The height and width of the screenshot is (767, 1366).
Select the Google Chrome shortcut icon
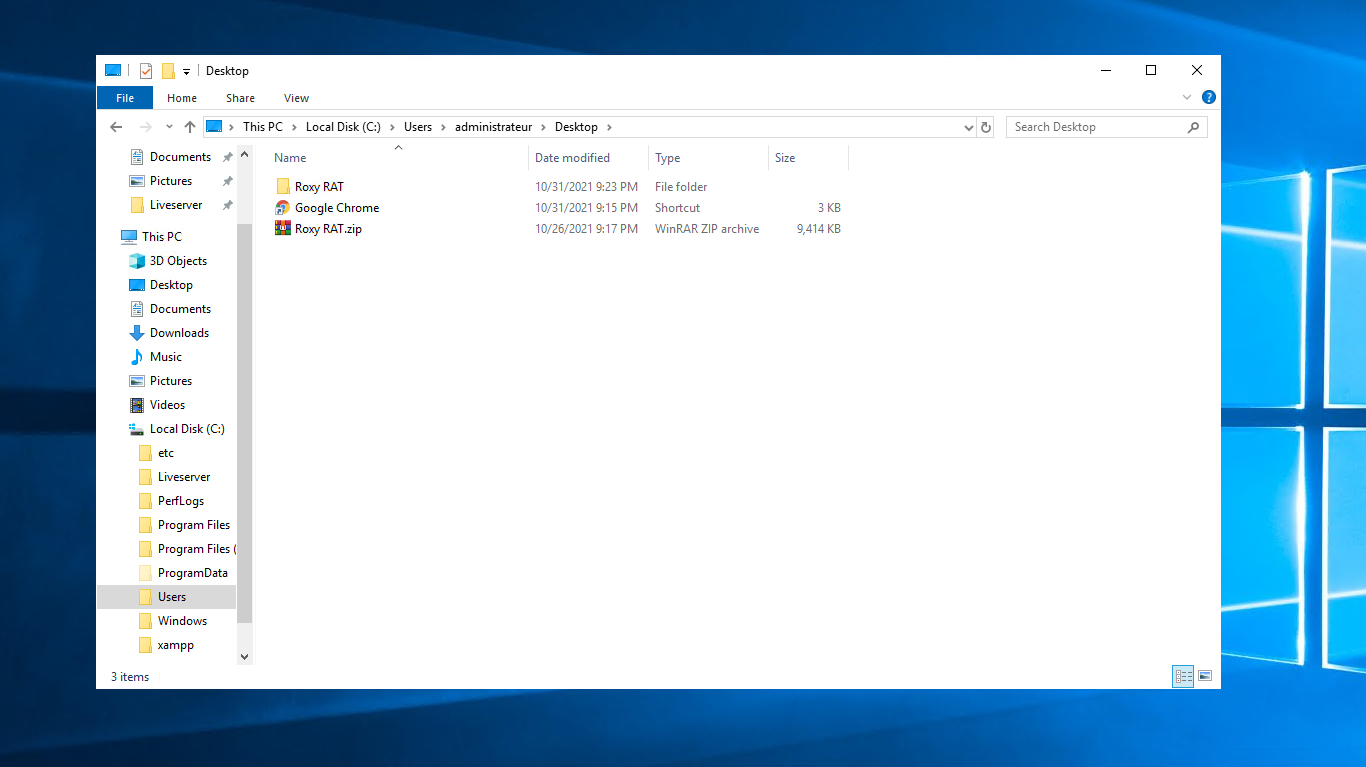tap(283, 208)
